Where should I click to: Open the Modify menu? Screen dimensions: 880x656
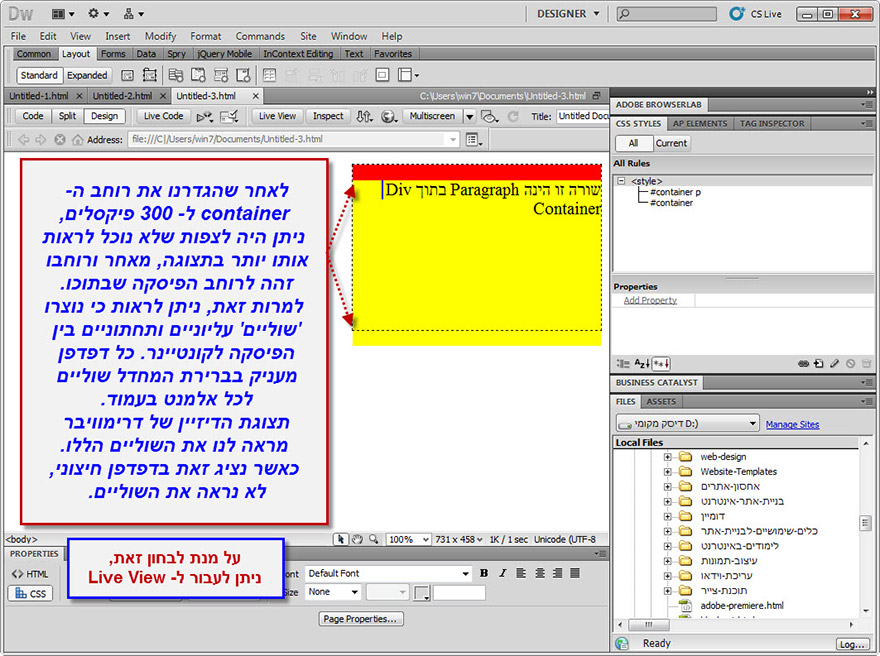(x=161, y=36)
